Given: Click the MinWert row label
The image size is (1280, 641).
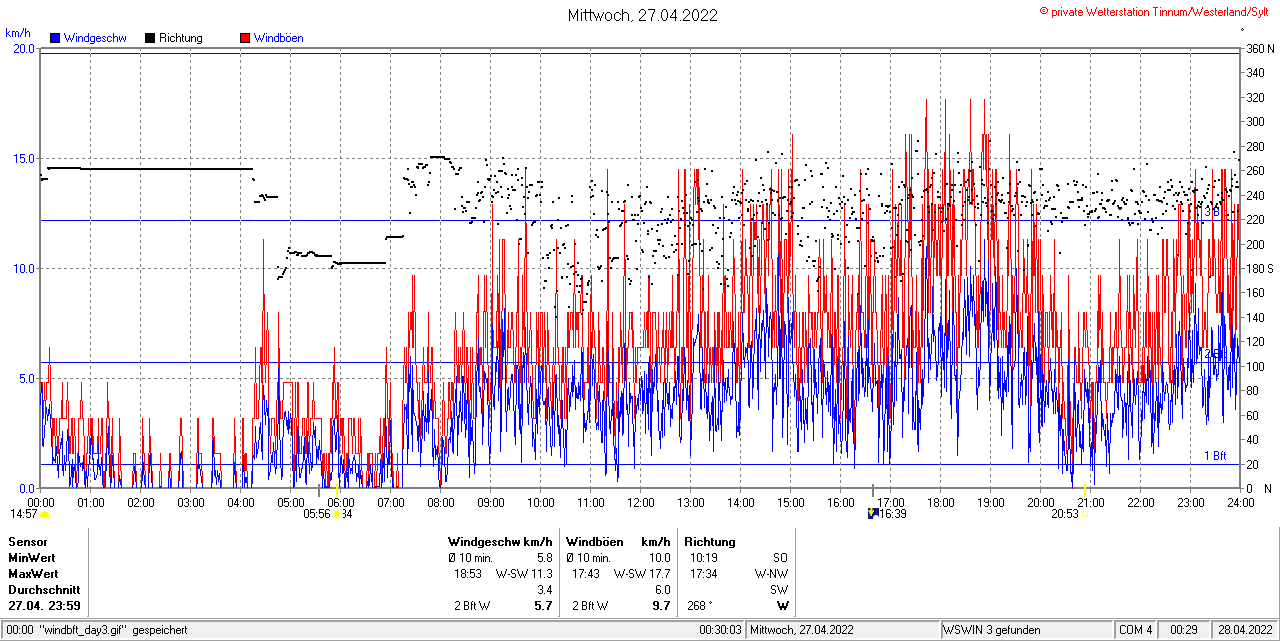Looking at the screenshot, I should pyautogui.click(x=32, y=557).
